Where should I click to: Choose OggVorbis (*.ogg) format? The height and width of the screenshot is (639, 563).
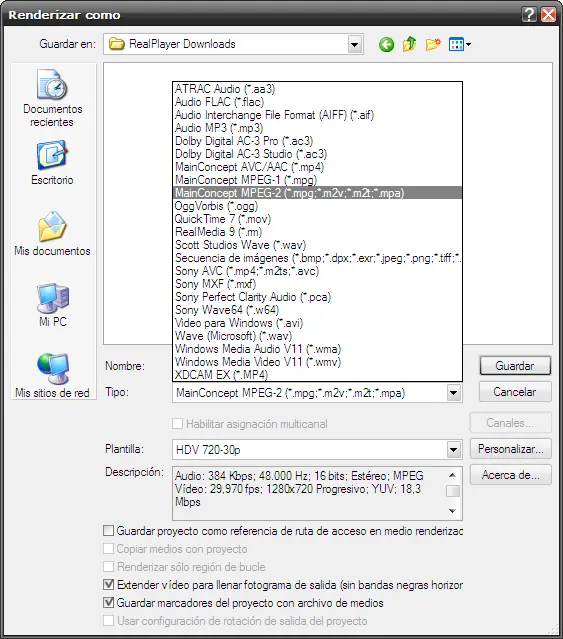pos(317,206)
